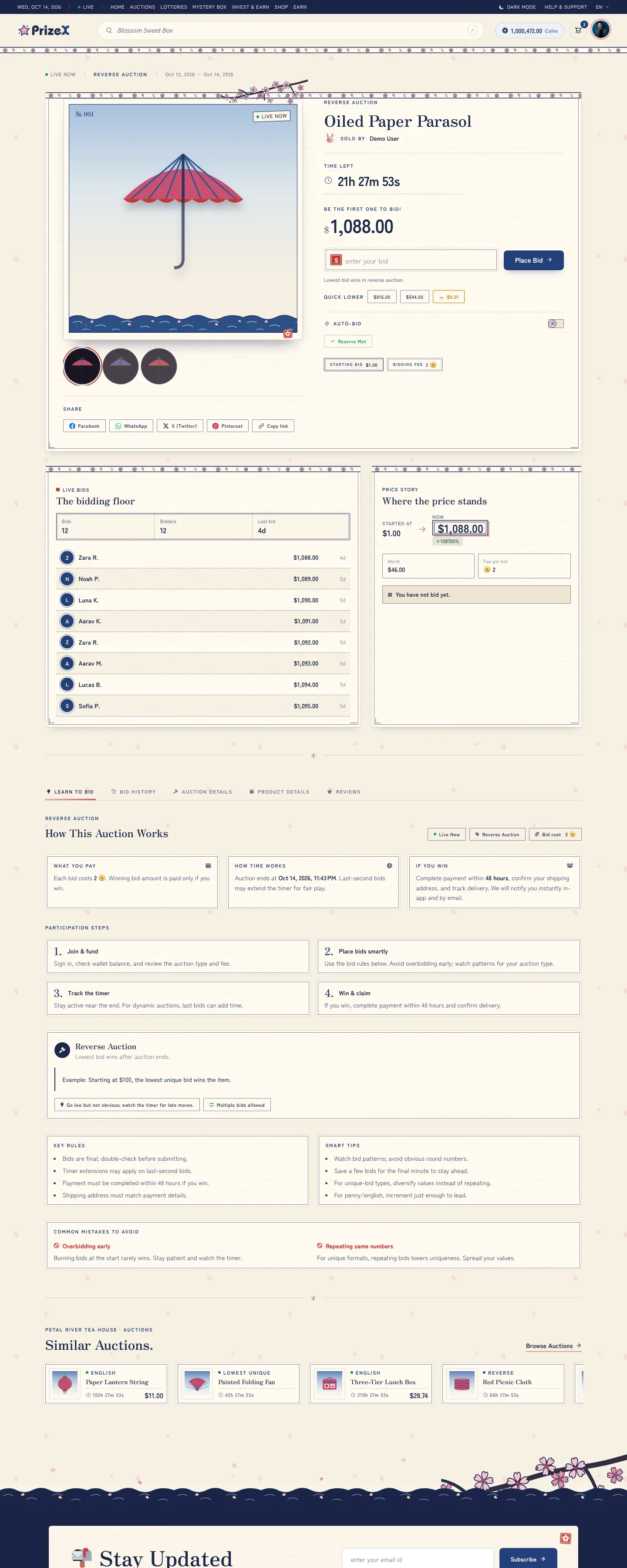Image resolution: width=627 pixels, height=1568 pixels.
Task: Open Invest & Earn menu item
Action: (250, 7)
